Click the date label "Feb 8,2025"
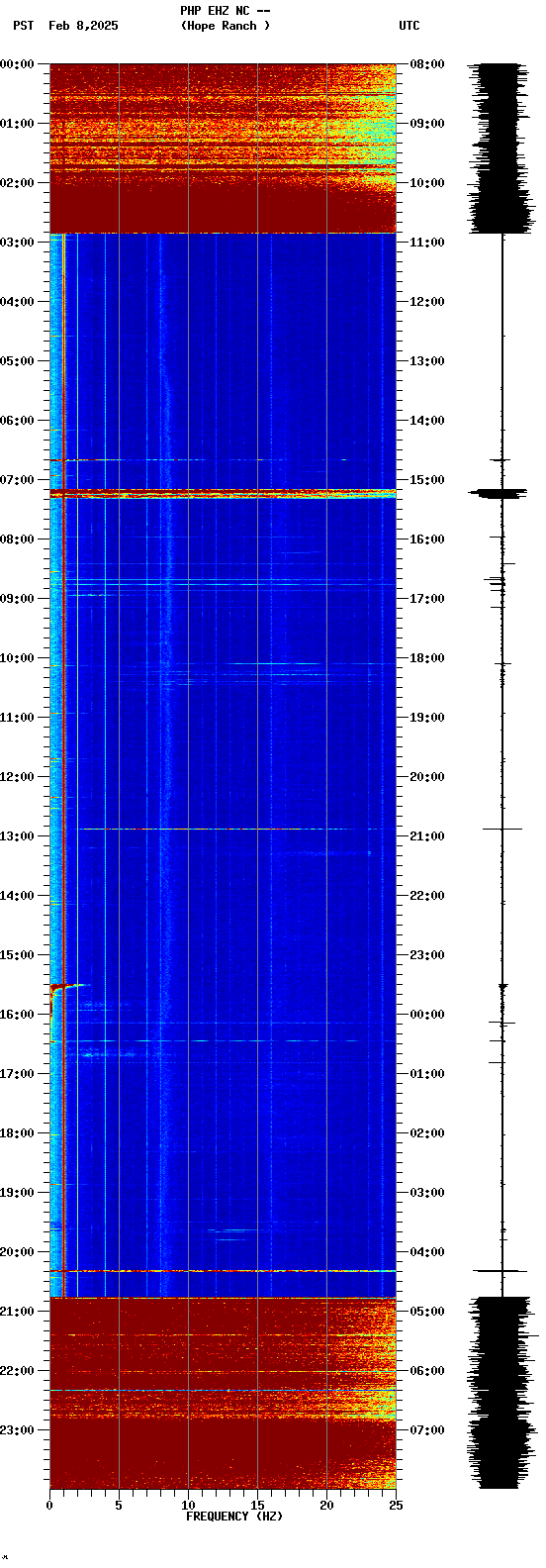The width and height of the screenshot is (546, 1568). [x=83, y=26]
